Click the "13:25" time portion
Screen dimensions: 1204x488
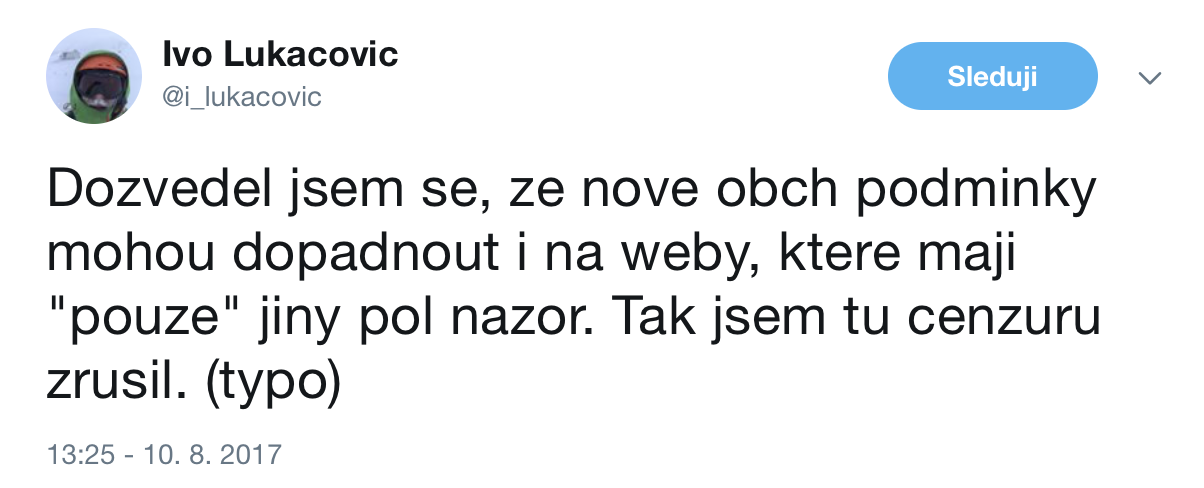point(80,455)
